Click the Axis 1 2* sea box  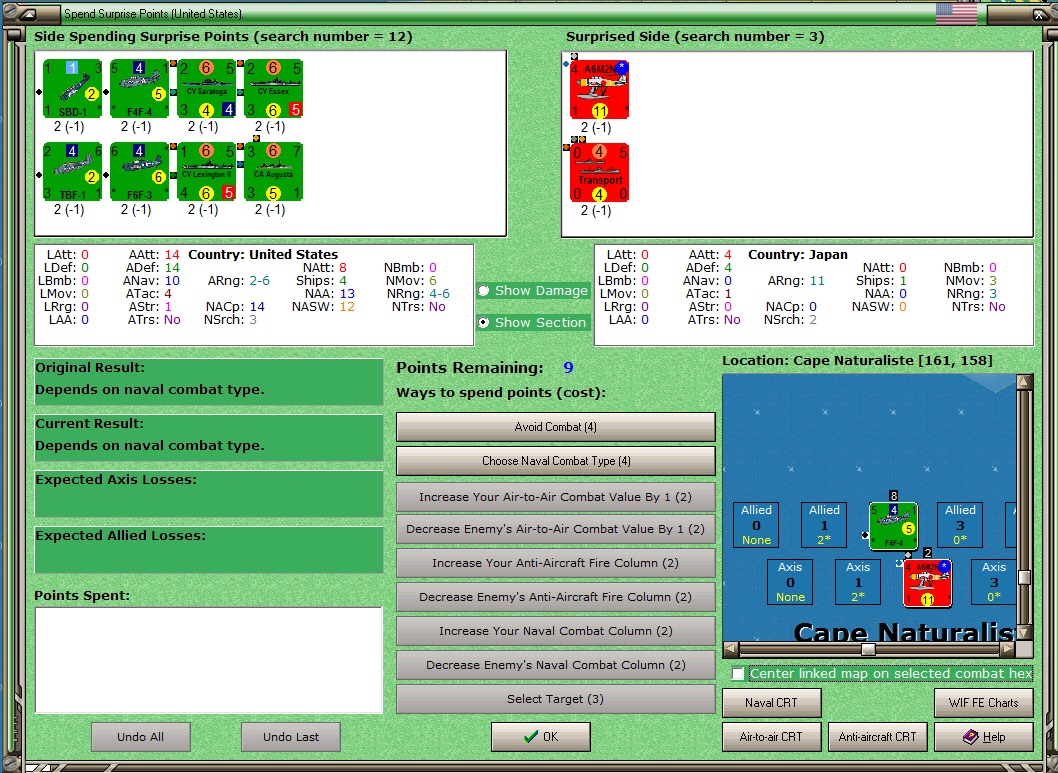[x=858, y=582]
